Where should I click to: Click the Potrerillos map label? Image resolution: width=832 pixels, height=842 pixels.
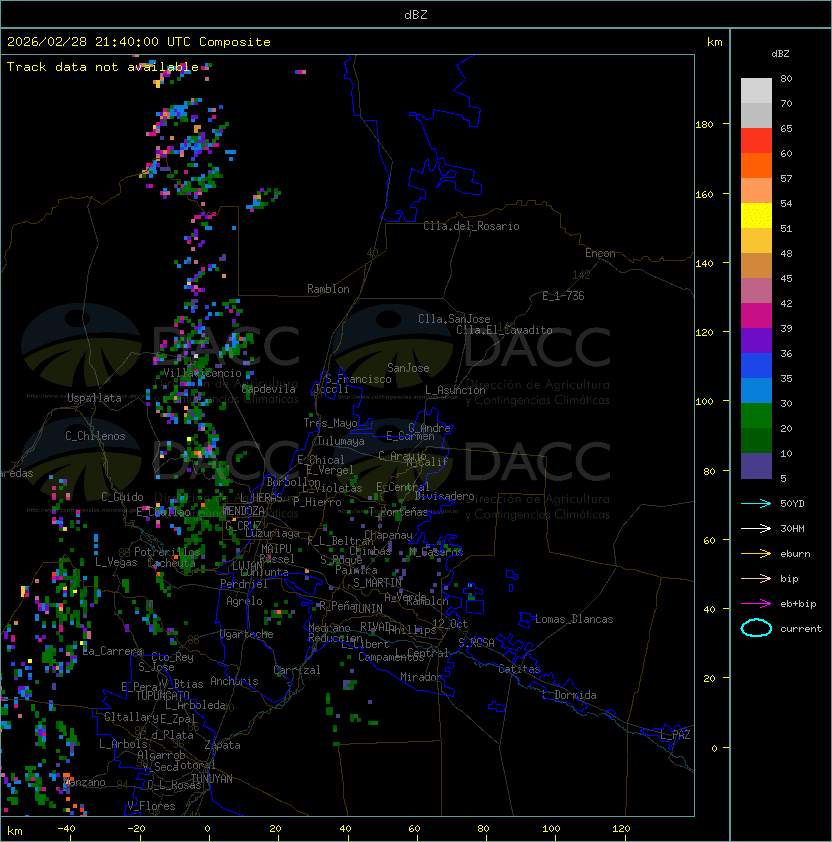[167, 551]
